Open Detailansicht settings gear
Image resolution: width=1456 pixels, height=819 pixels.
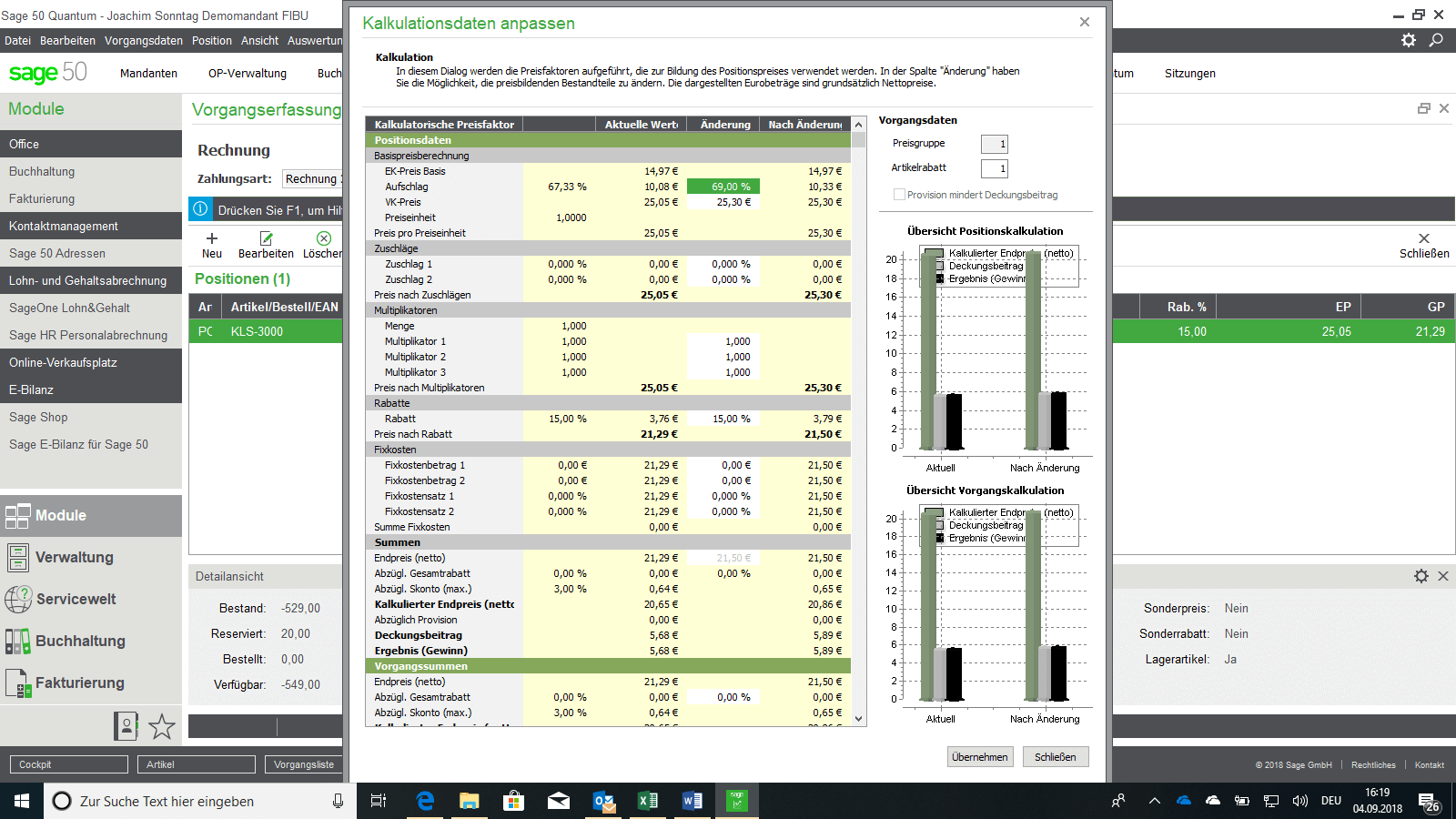[x=1421, y=576]
